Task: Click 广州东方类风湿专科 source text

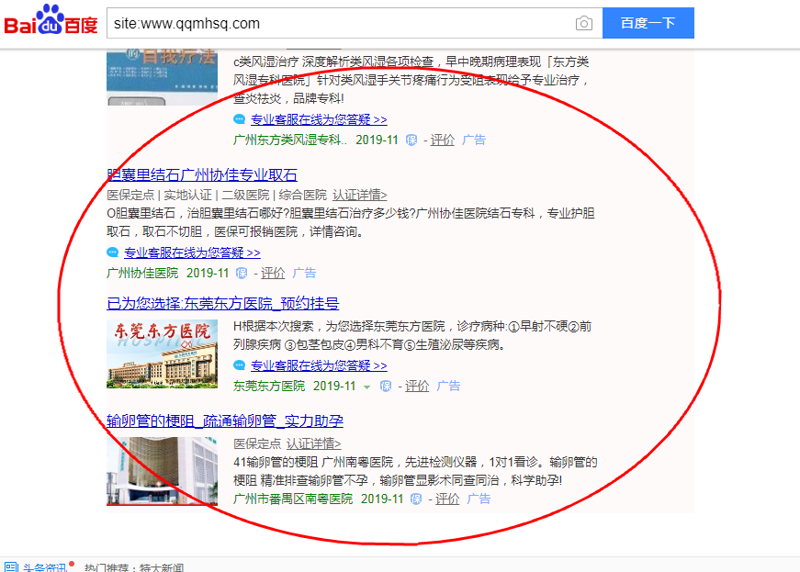Action: 290,140
